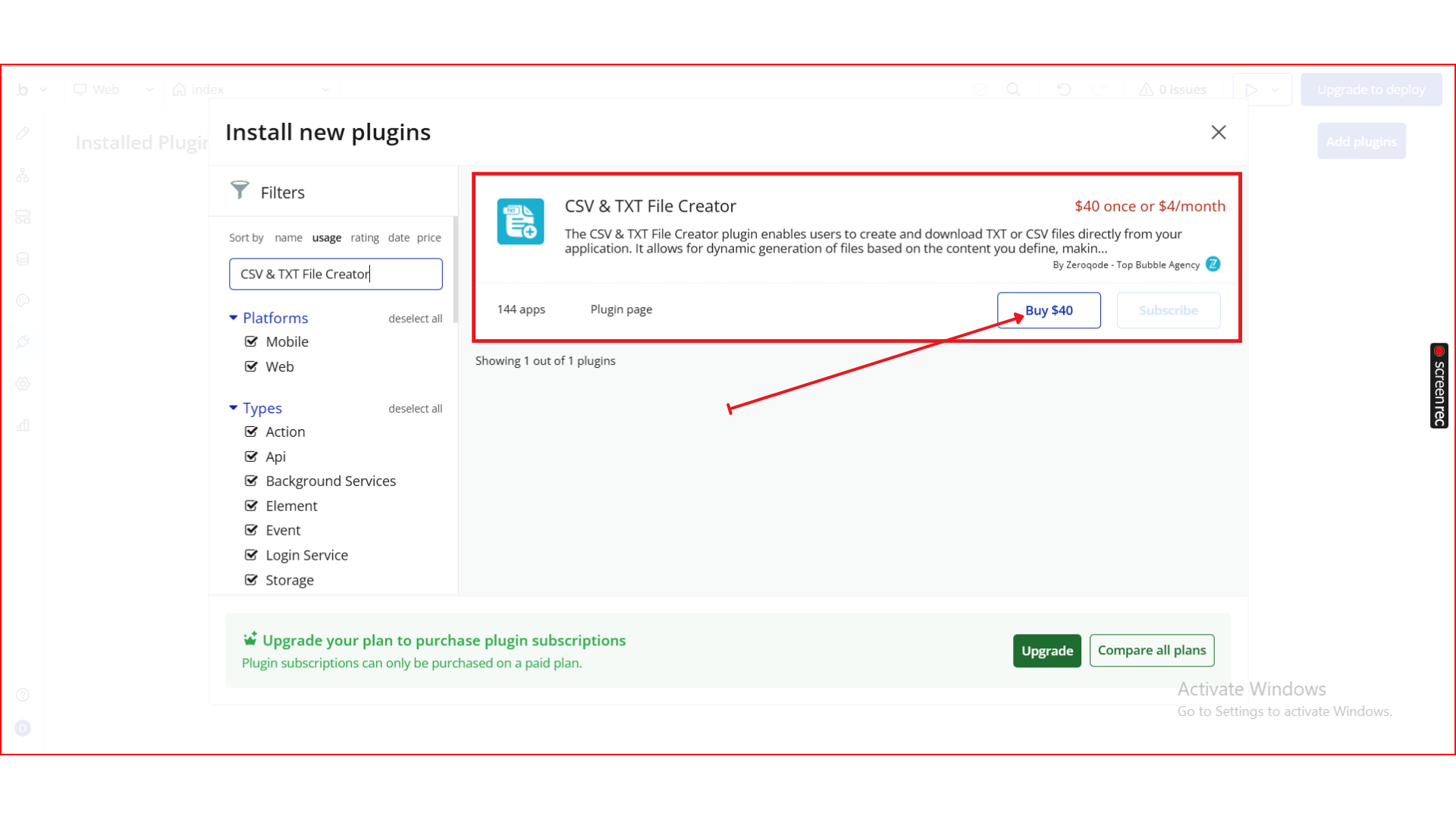Open the Logs bar chart icon
Screen dimensions: 1456x819
pyautogui.click(x=23, y=425)
